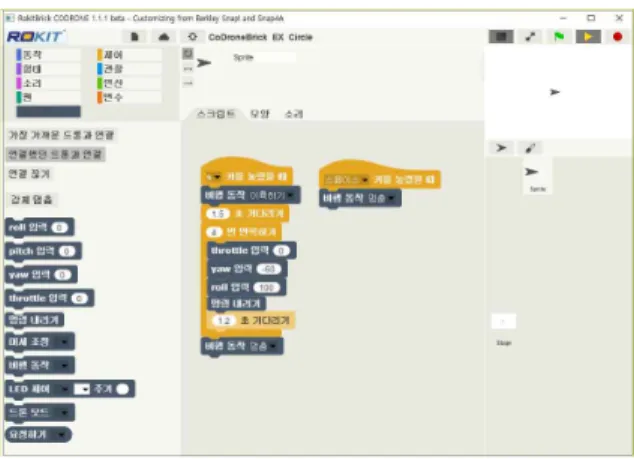Click the sprite arrow shown on the stage
The height and width of the screenshot is (459, 634).
(x=555, y=92)
